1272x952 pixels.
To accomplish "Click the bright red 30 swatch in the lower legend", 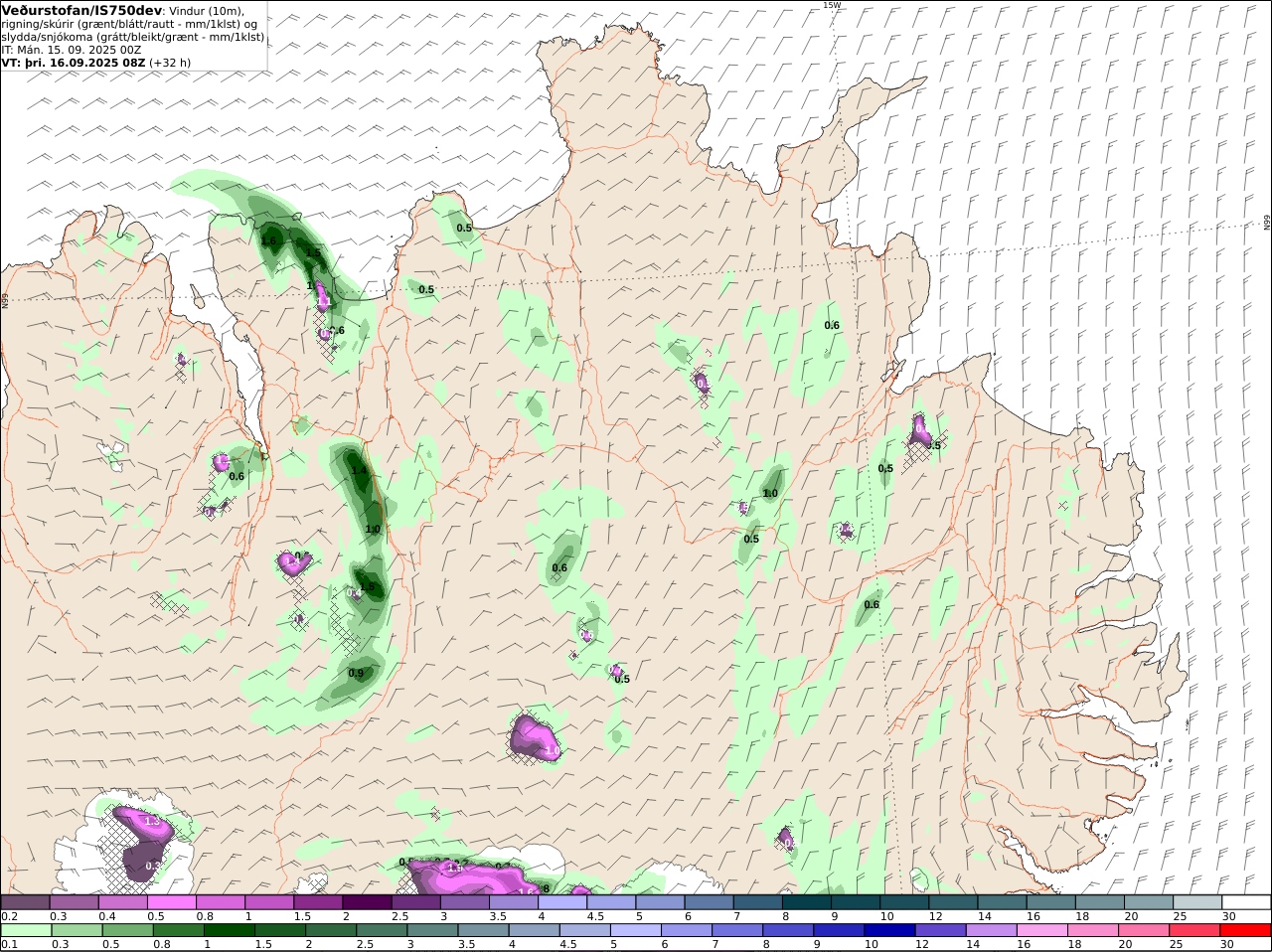I will pos(1245,931).
